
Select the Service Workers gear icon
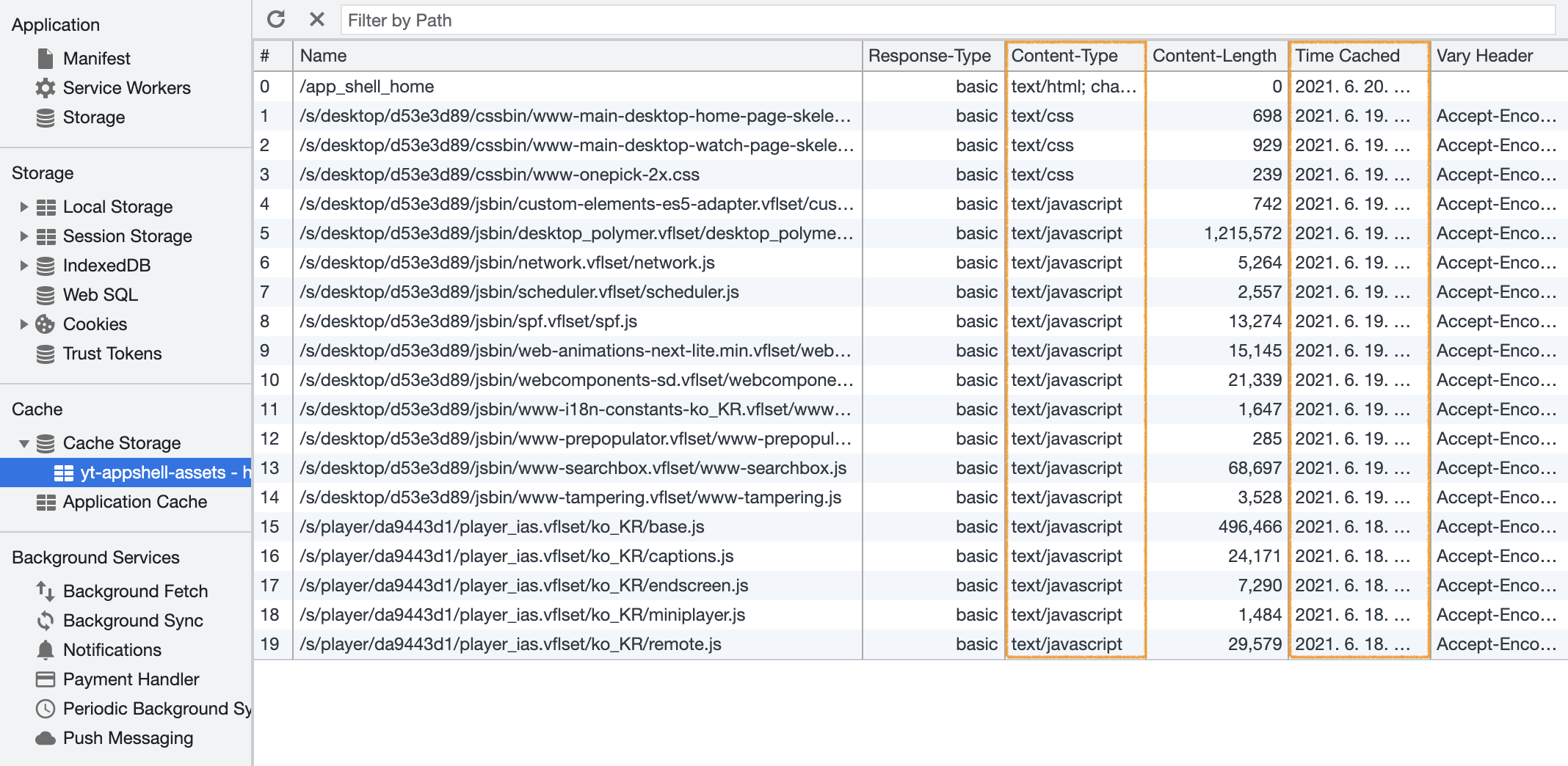coord(46,88)
